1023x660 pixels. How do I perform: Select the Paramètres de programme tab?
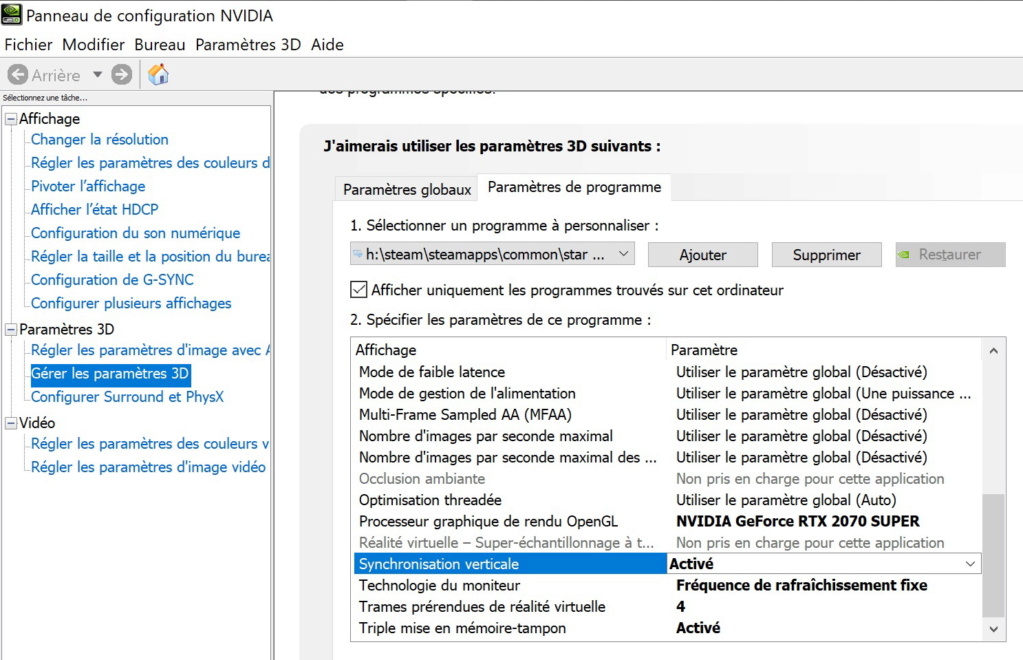[574, 187]
